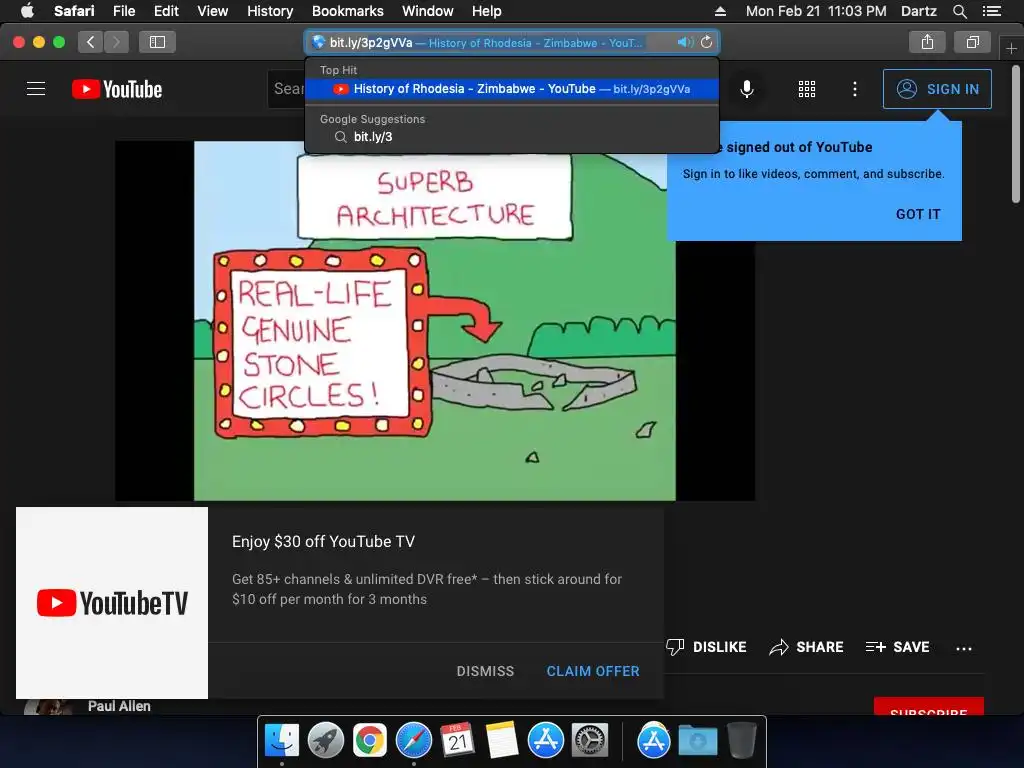
Task: Click the SUBSCRIBE button
Action: pos(929,707)
